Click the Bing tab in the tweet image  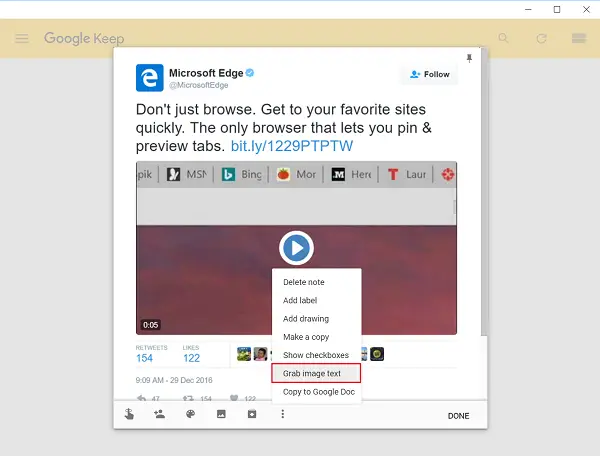click(x=242, y=174)
